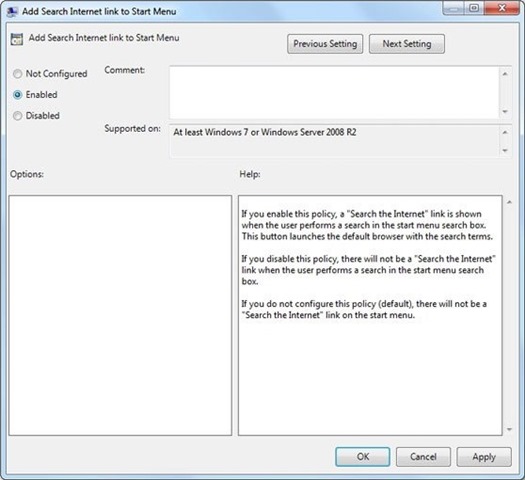The image size is (525, 480).
Task: Click the Comment box scroll down arrow
Action: (x=505, y=111)
